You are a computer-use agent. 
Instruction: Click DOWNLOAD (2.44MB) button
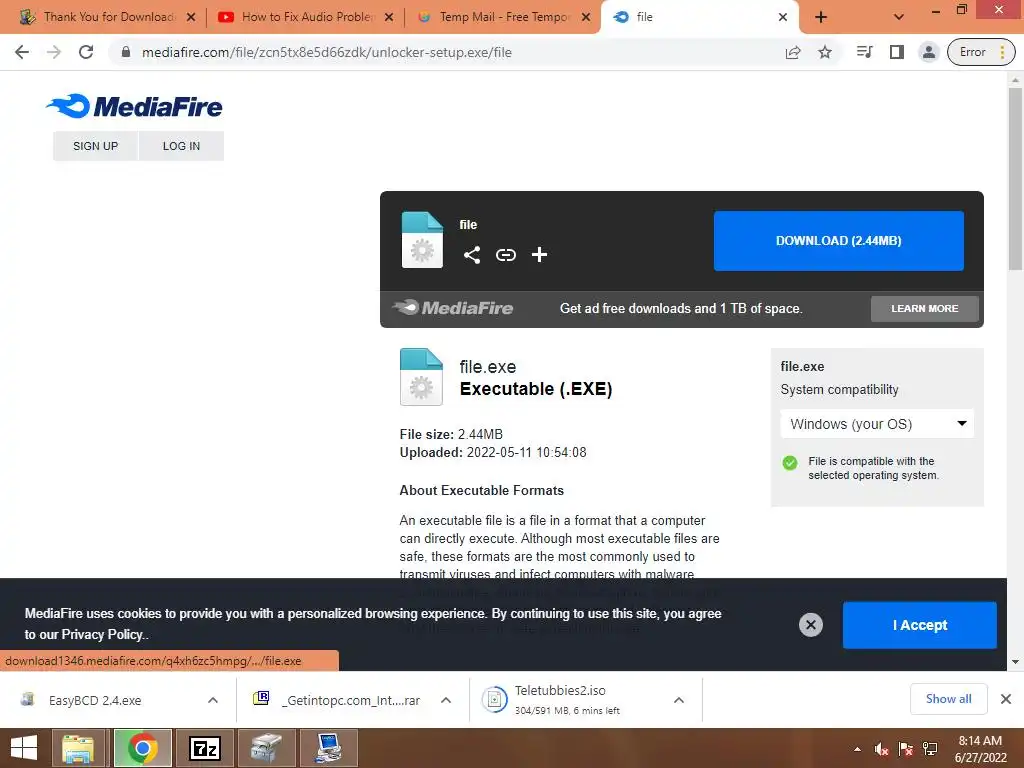(839, 241)
